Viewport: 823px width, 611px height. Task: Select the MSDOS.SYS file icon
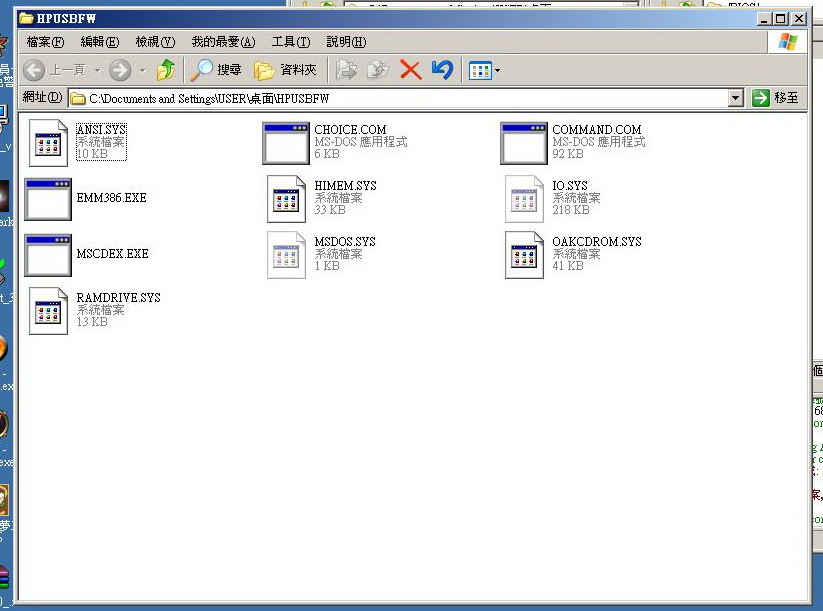coord(286,255)
